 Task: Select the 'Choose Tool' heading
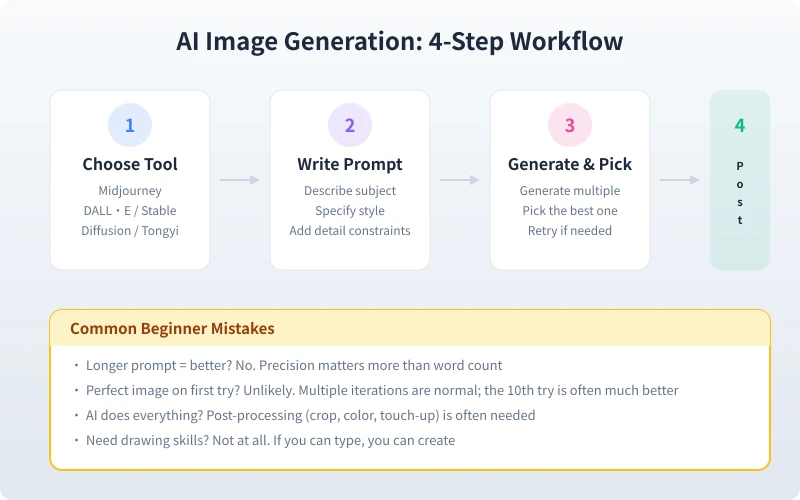130,164
